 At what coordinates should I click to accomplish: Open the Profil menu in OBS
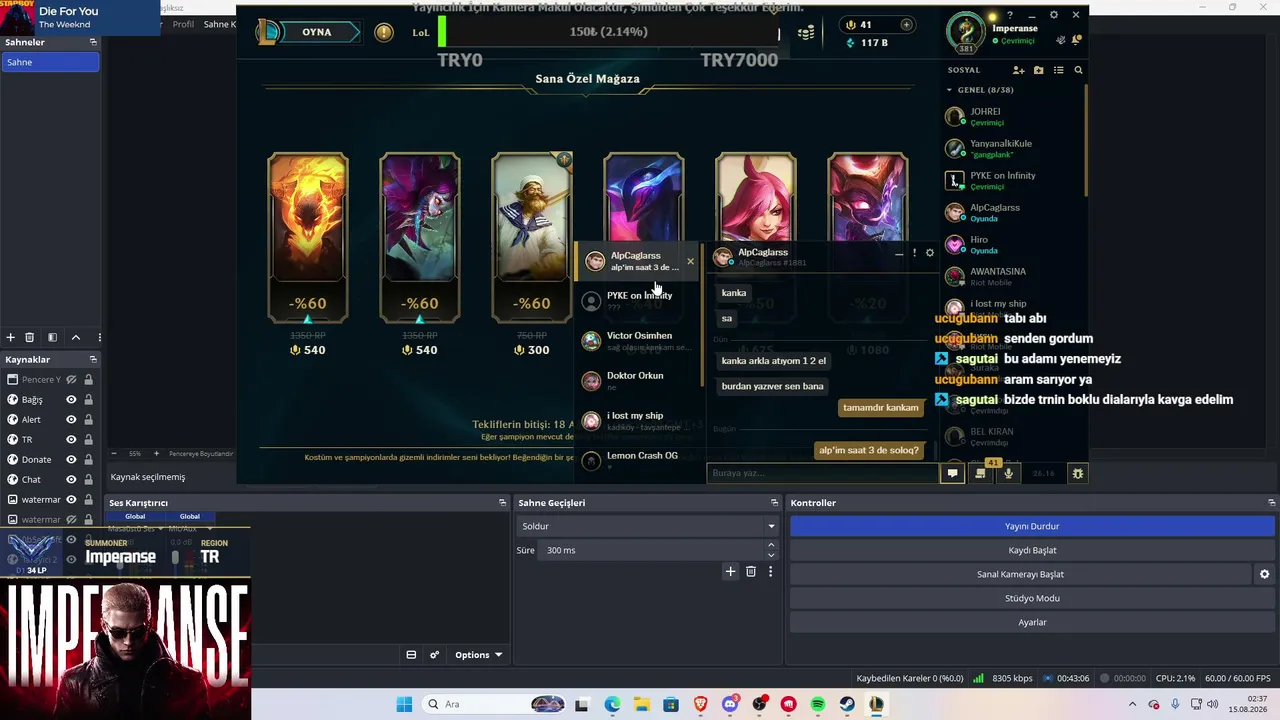183,24
